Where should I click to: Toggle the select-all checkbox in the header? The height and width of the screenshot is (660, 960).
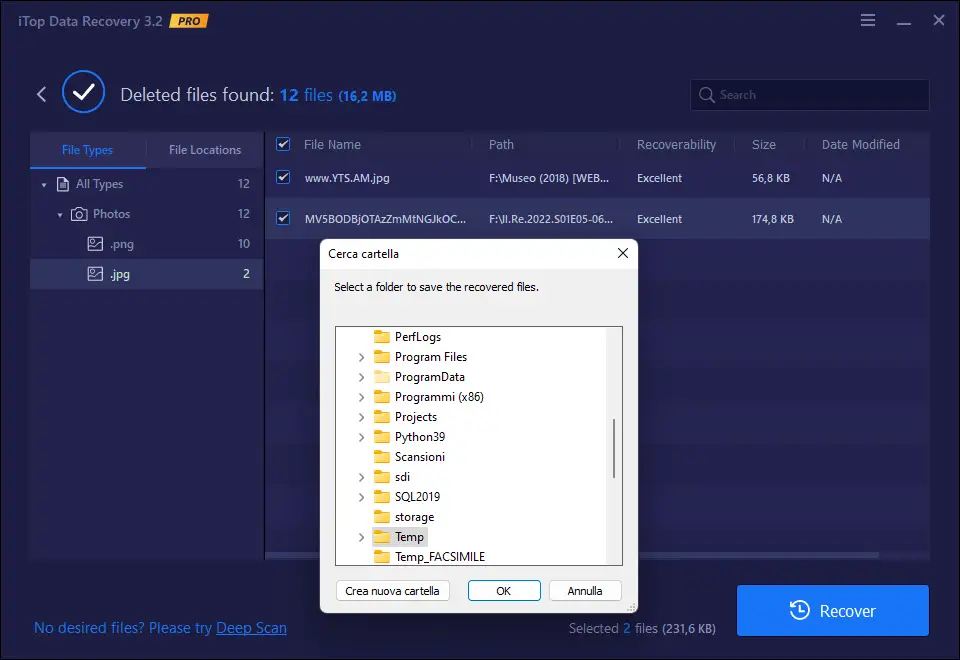(x=282, y=144)
